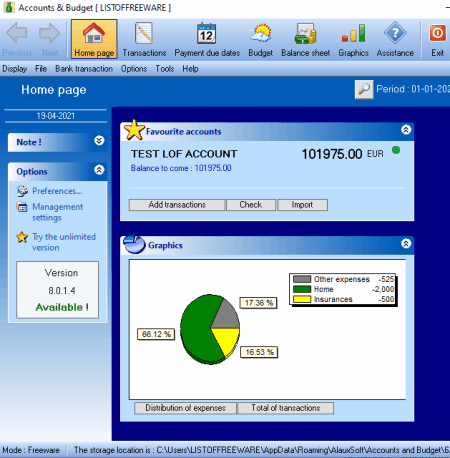Open the Bank transaction menu
This screenshot has height=458, width=450.
84,69
